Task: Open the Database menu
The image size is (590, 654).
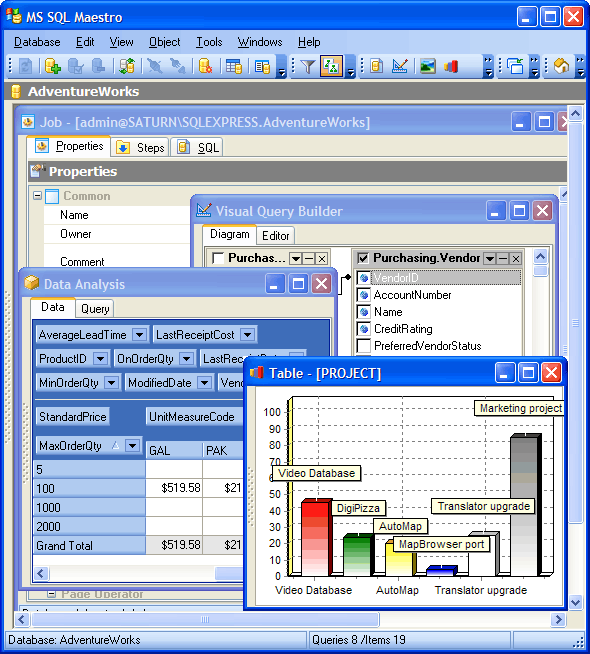Action: click(x=37, y=42)
